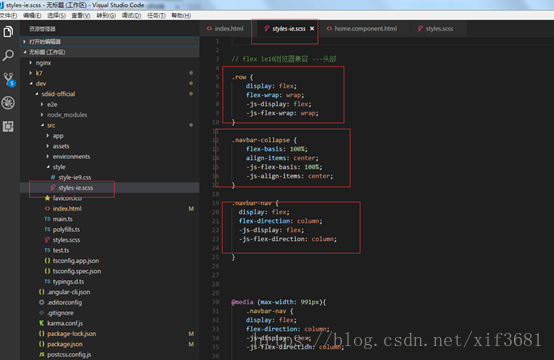554x360 pixels.
Task: Open the Go menu
Action: (x=106, y=16)
